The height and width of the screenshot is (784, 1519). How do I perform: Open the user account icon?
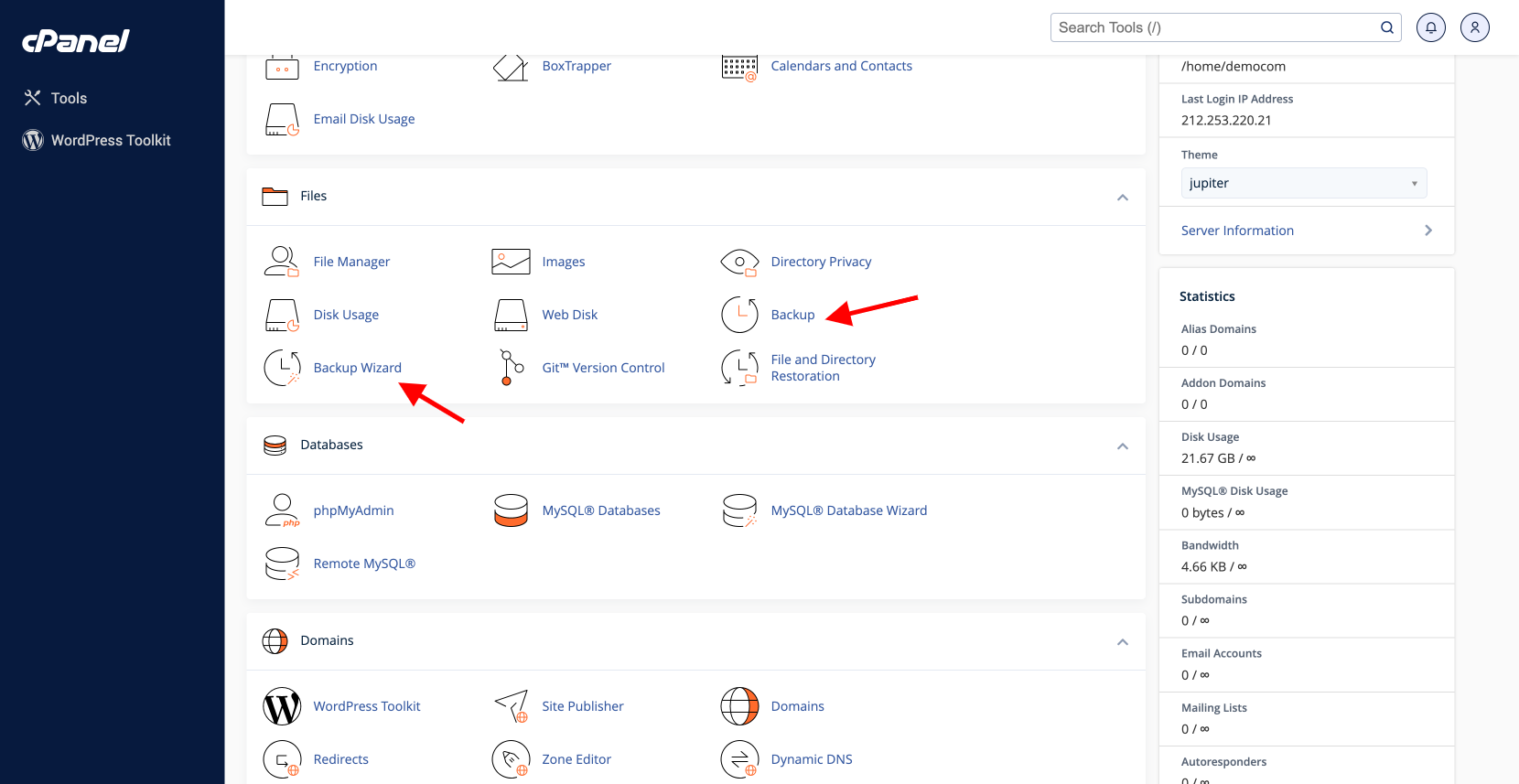pos(1475,27)
